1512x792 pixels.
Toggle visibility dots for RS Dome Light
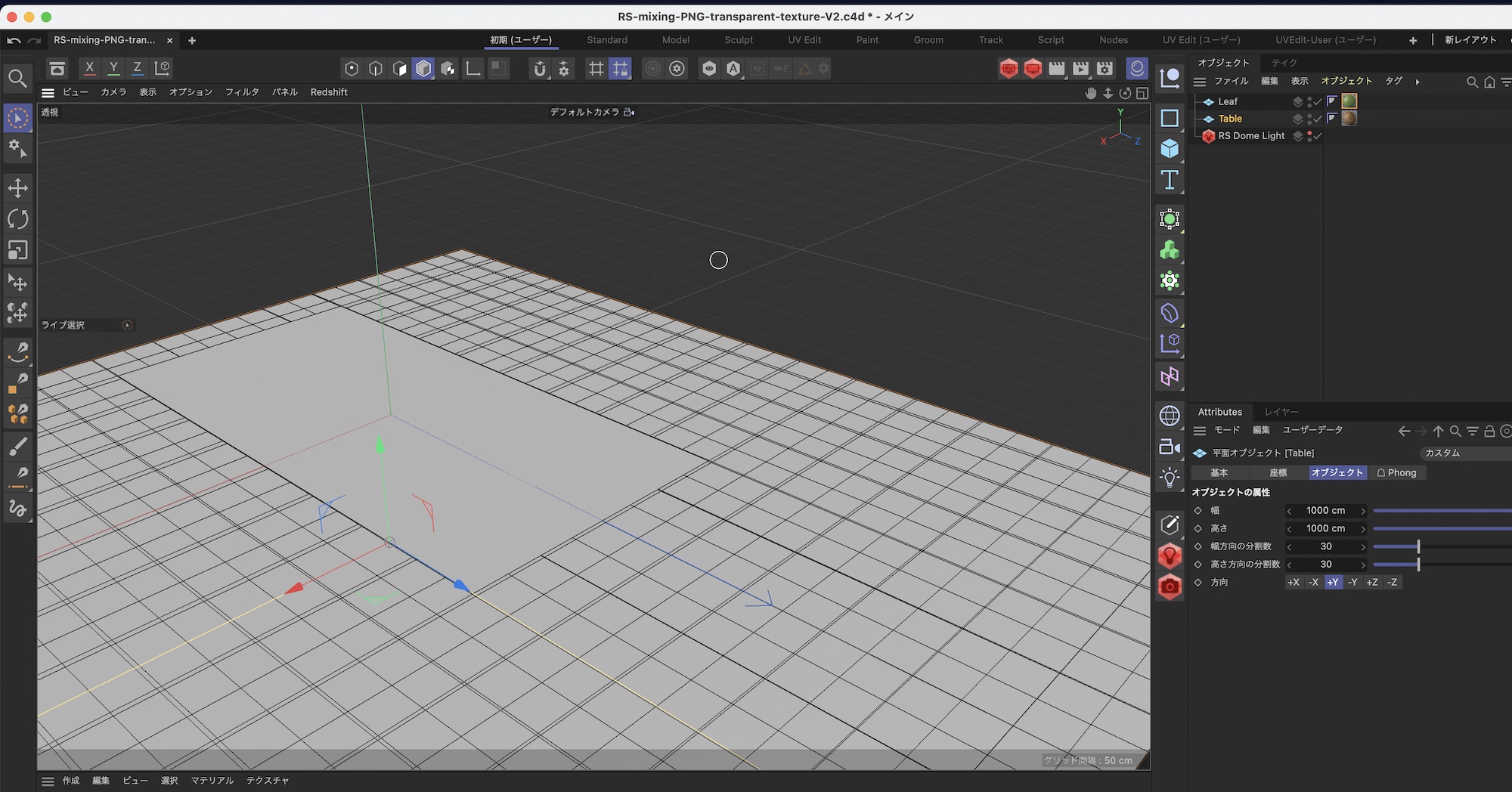pyautogui.click(x=1309, y=136)
